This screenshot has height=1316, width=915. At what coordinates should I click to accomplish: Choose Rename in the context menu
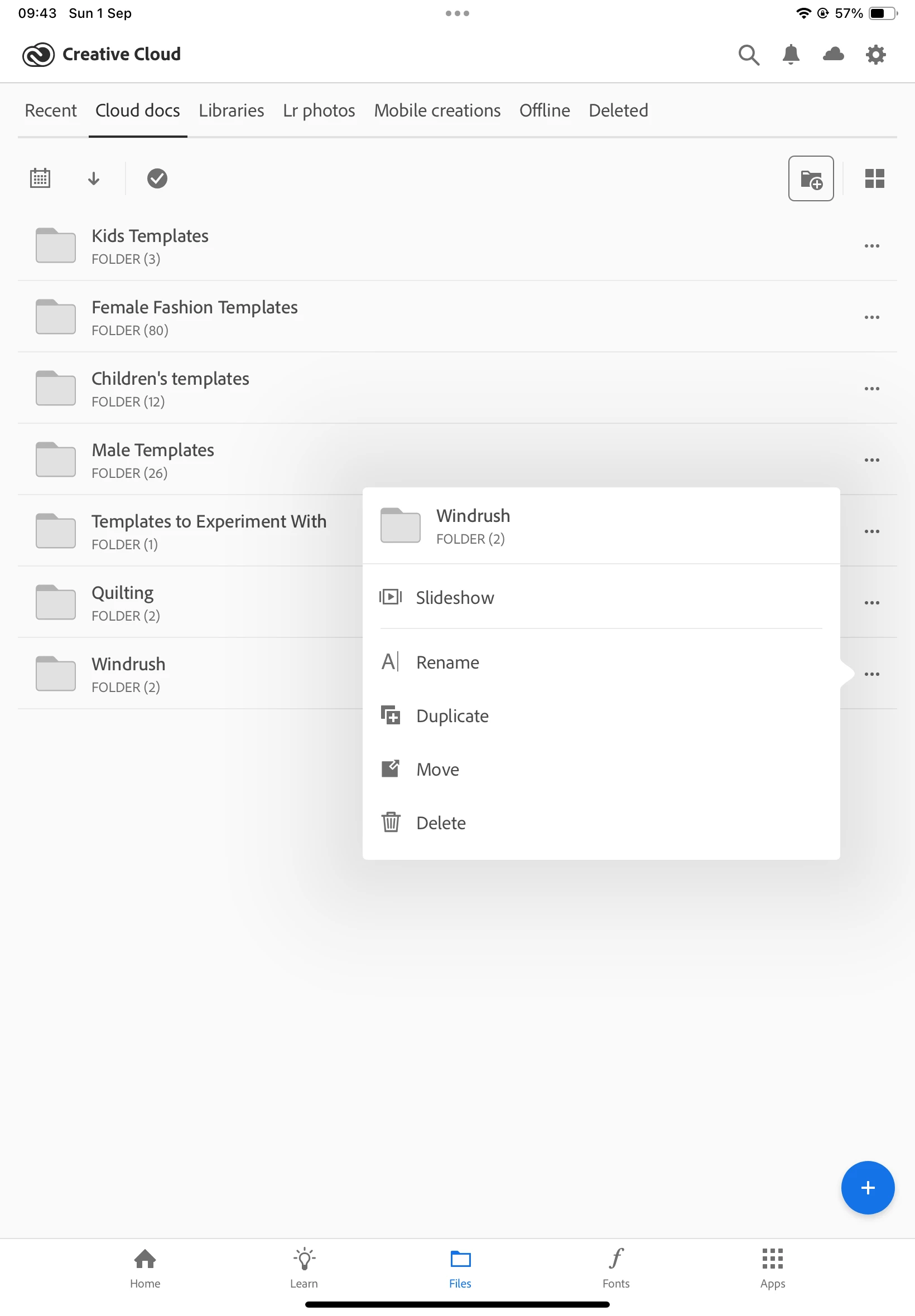point(601,662)
